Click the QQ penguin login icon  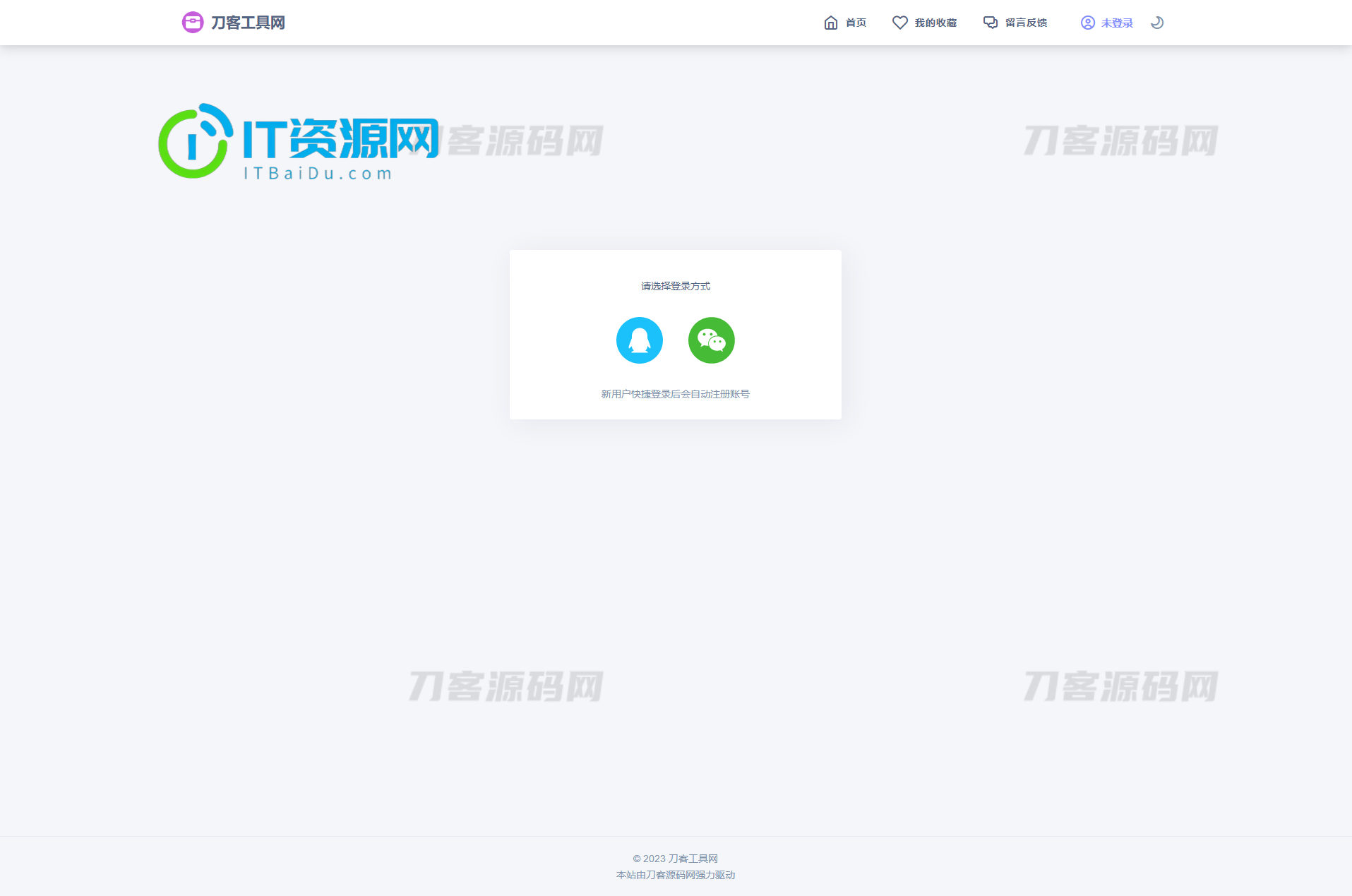(639, 340)
